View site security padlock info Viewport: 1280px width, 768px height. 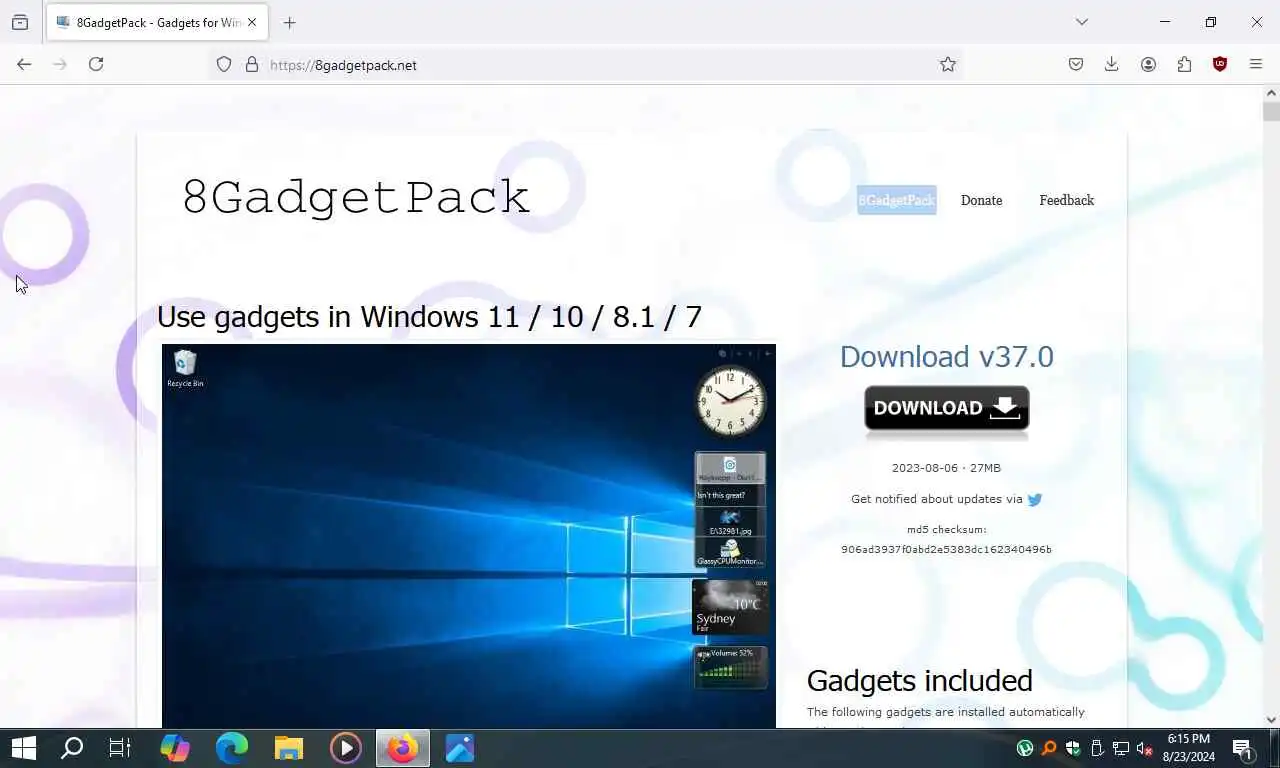252,64
